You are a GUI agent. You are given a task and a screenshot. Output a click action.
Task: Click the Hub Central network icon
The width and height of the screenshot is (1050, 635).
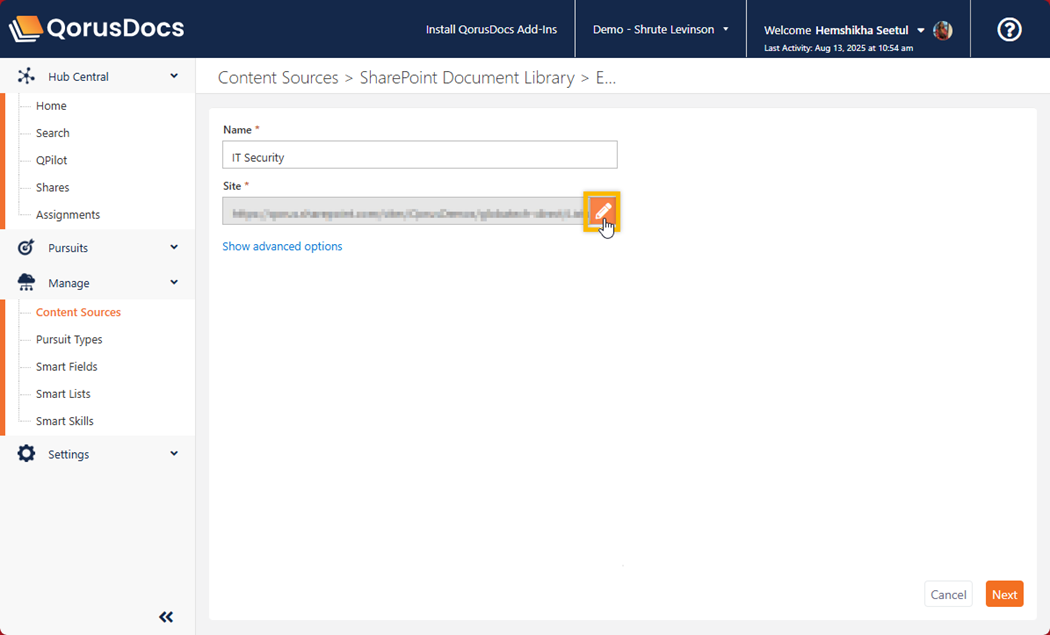pyautogui.click(x=27, y=76)
